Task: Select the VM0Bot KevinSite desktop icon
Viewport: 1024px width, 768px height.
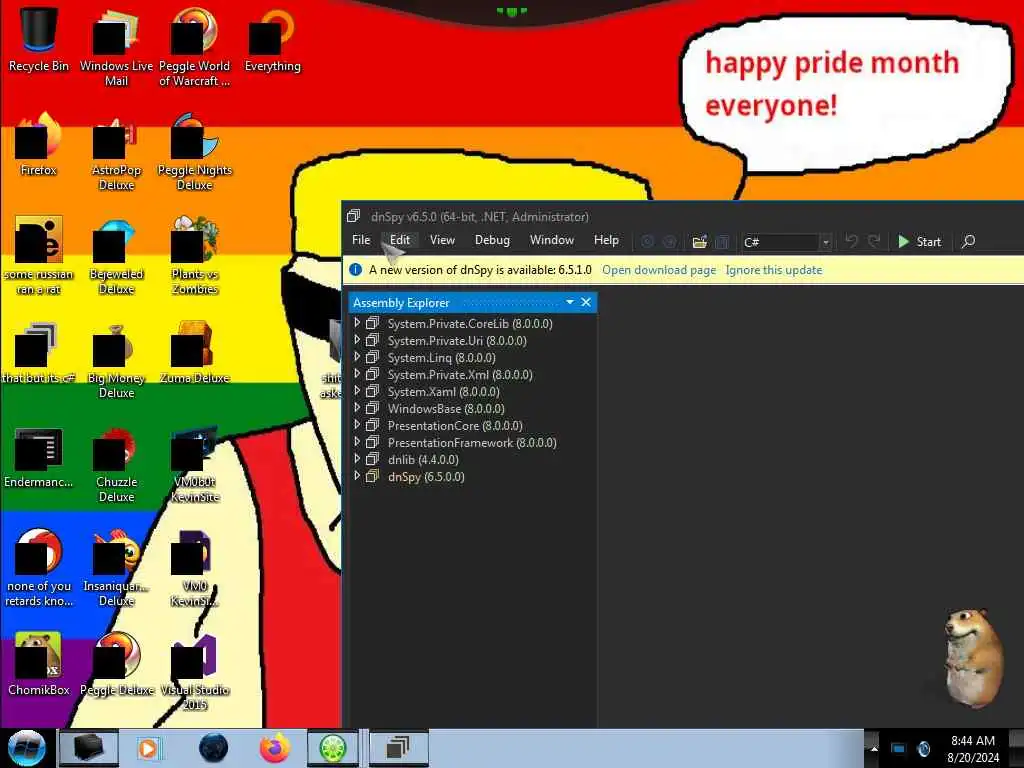Action: (195, 464)
